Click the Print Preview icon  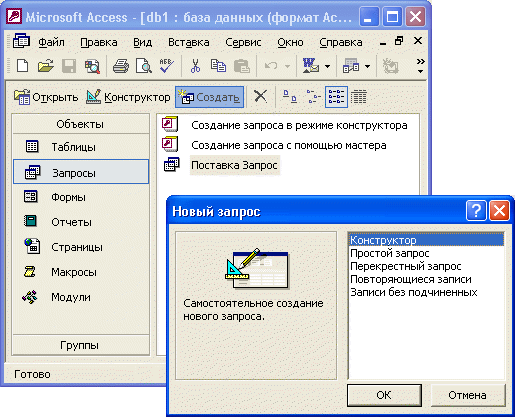pyautogui.click(x=144, y=66)
